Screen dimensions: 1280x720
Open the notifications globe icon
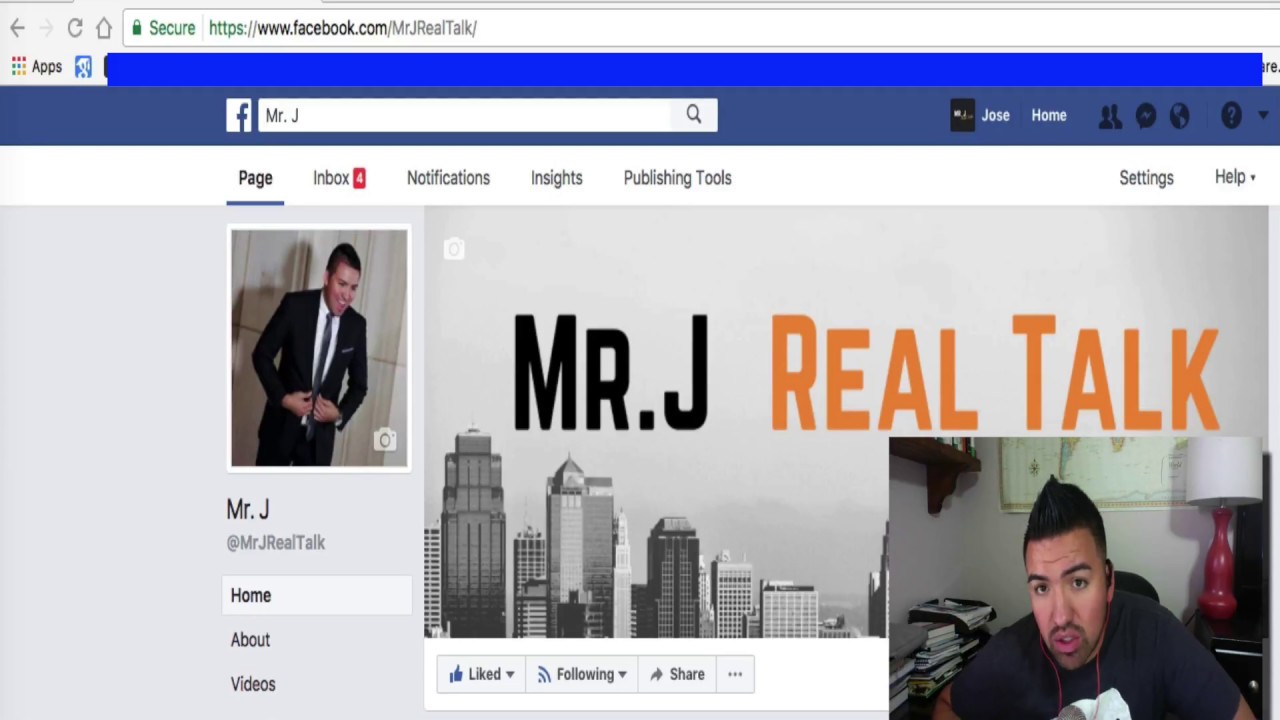pos(1180,116)
